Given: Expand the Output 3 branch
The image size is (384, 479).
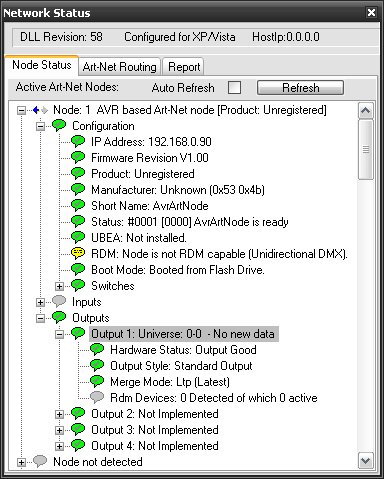Looking at the screenshot, I should click(x=59, y=430).
